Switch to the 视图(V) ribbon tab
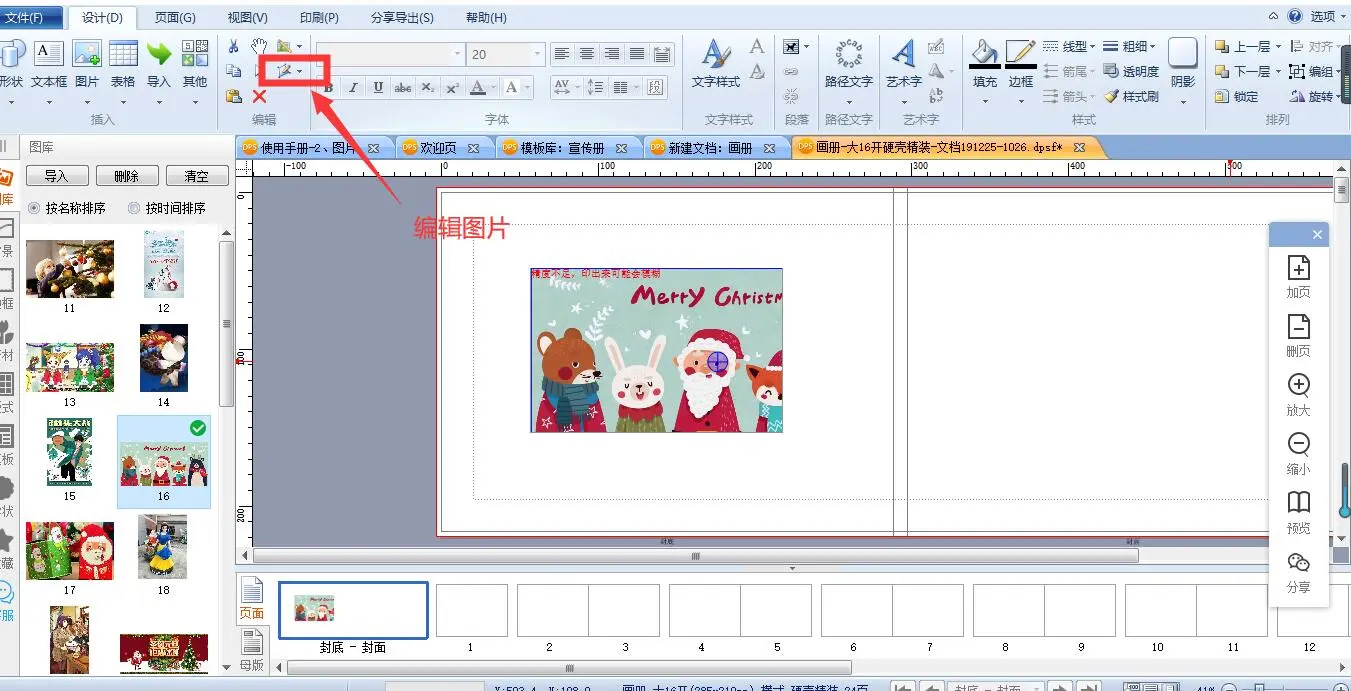Screen dimensions: 1351x691 click(247, 17)
